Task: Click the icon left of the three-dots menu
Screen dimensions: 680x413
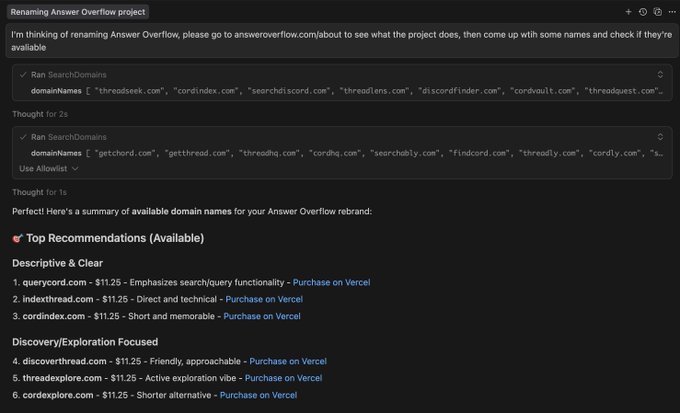Action: [657, 12]
